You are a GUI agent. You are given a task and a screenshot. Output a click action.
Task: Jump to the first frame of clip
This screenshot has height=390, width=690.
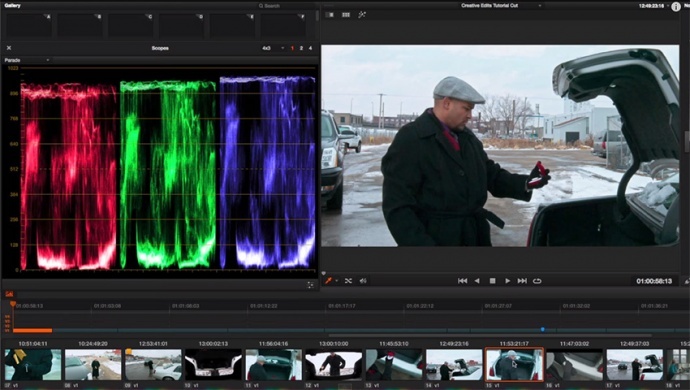462,281
